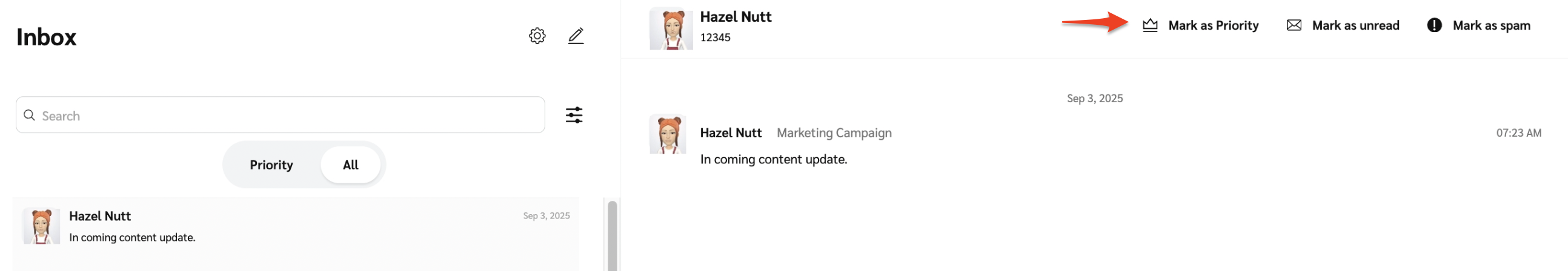Click Hazel Nutt avatar beside the message
The width and height of the screenshot is (1568, 271).
pos(668,134)
